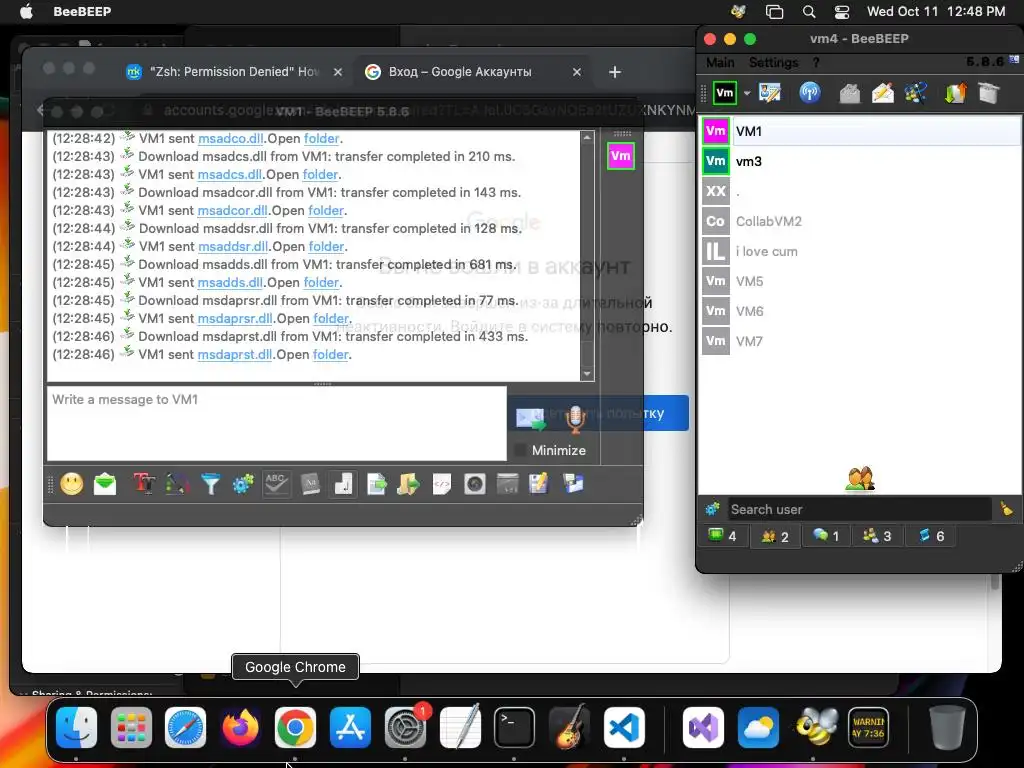Switch to the green screen tab showing 4

click(x=722, y=536)
